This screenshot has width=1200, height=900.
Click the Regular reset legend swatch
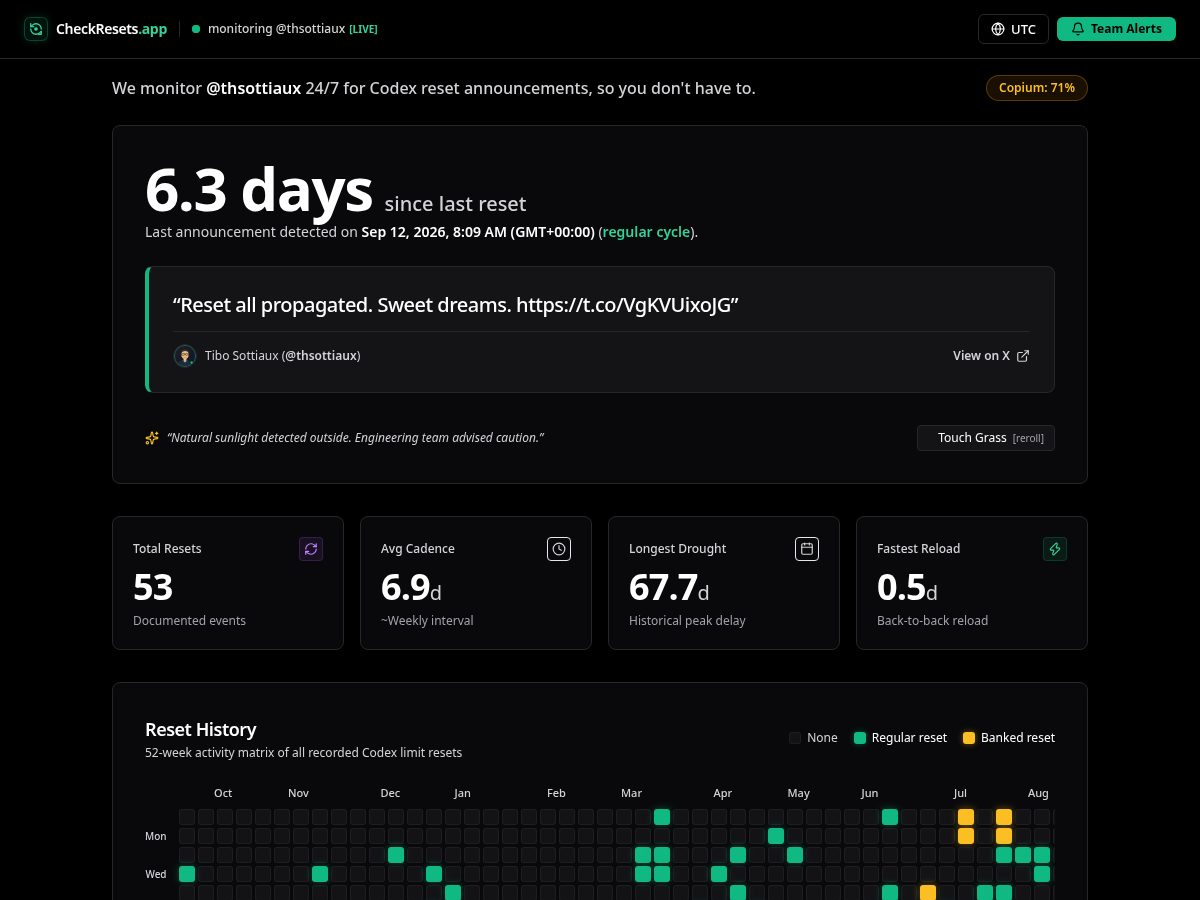pos(859,738)
